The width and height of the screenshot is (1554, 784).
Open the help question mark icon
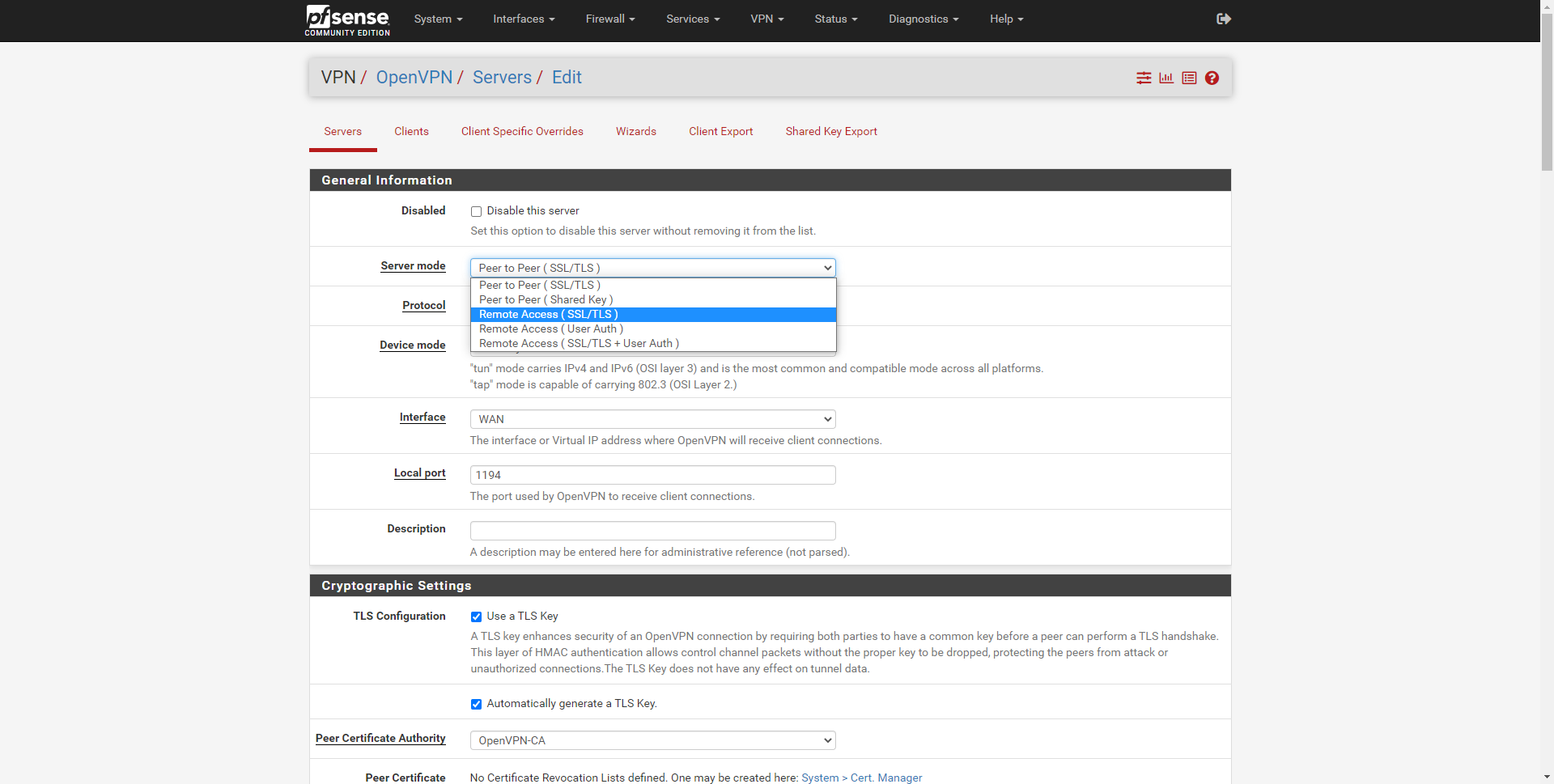tap(1212, 78)
